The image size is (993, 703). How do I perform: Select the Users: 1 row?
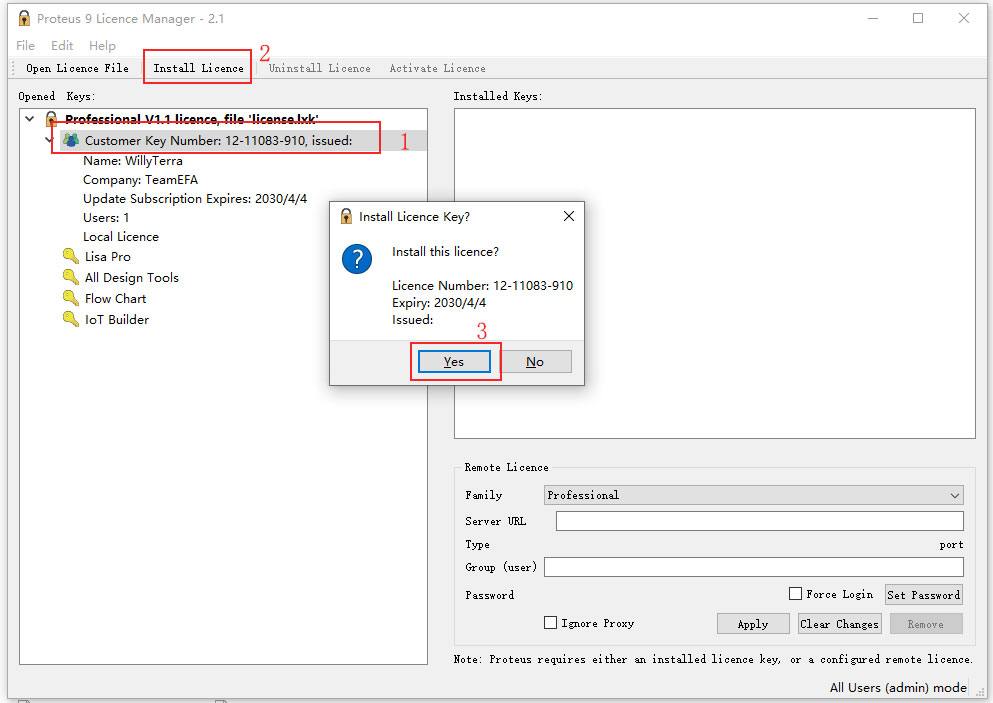tap(106, 218)
